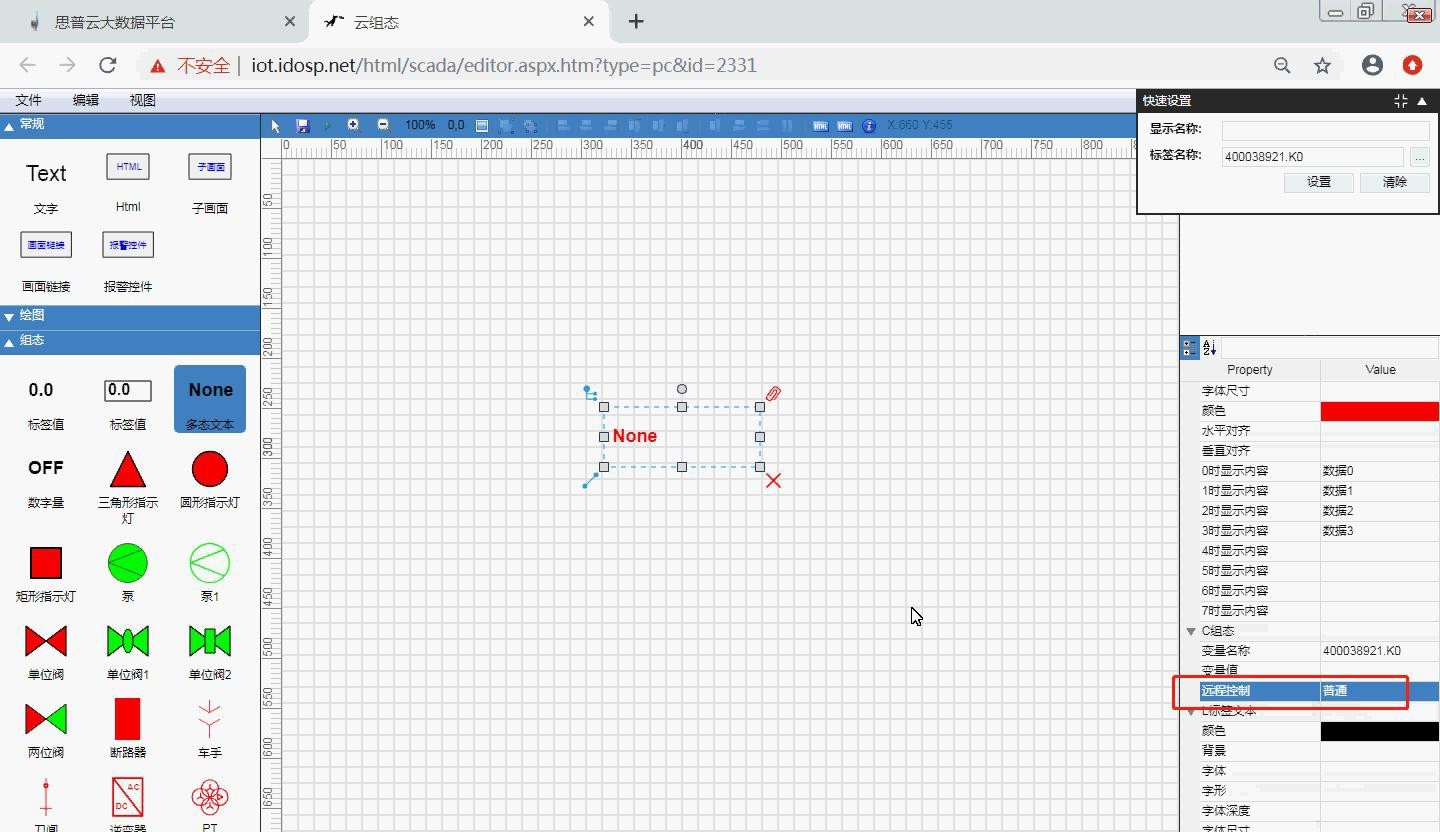The height and width of the screenshot is (832, 1440).
Task: Select the pointer arrow tool in the toolbar
Action: click(277, 126)
